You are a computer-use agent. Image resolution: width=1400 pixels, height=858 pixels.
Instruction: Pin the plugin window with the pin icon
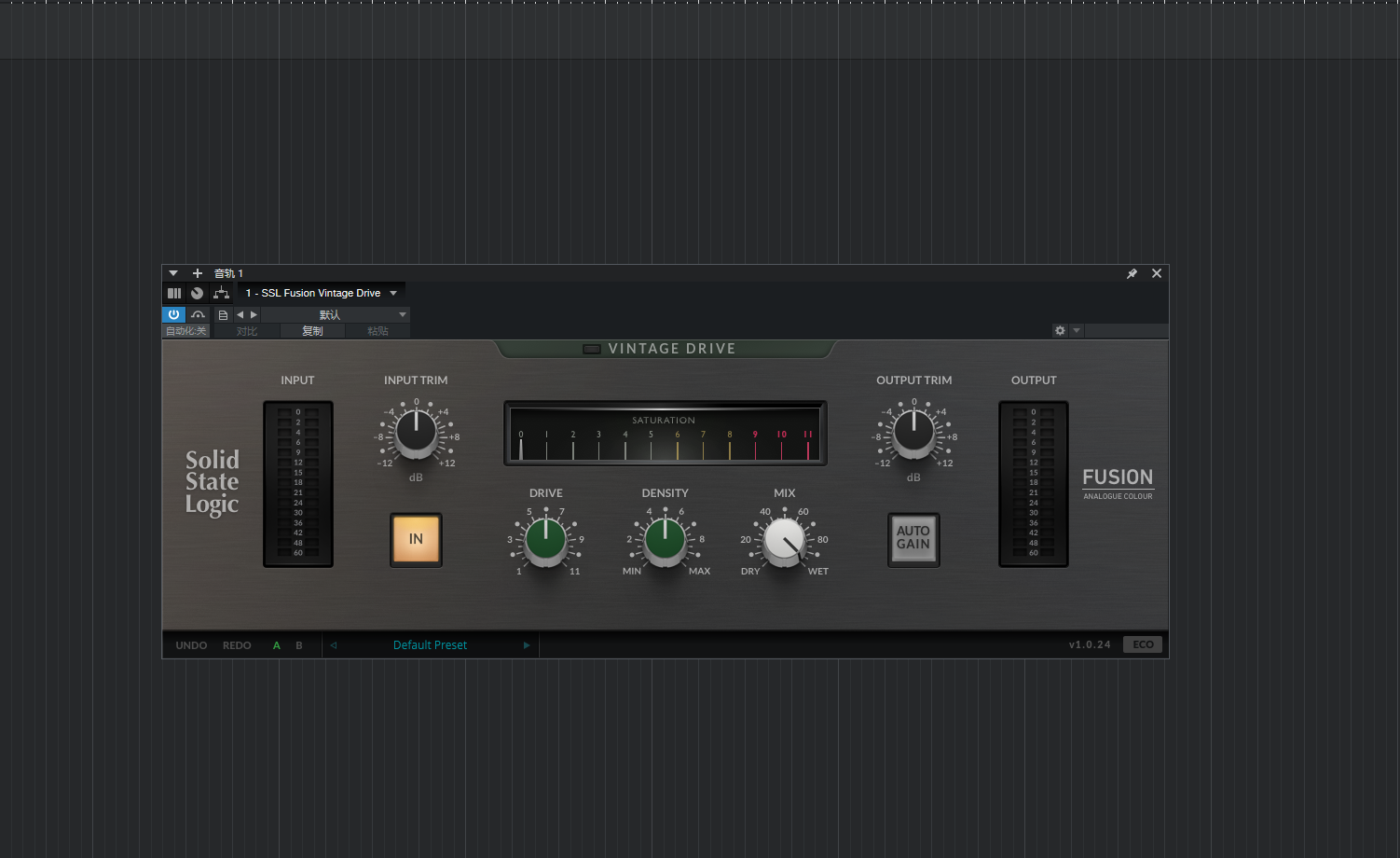point(1132,273)
